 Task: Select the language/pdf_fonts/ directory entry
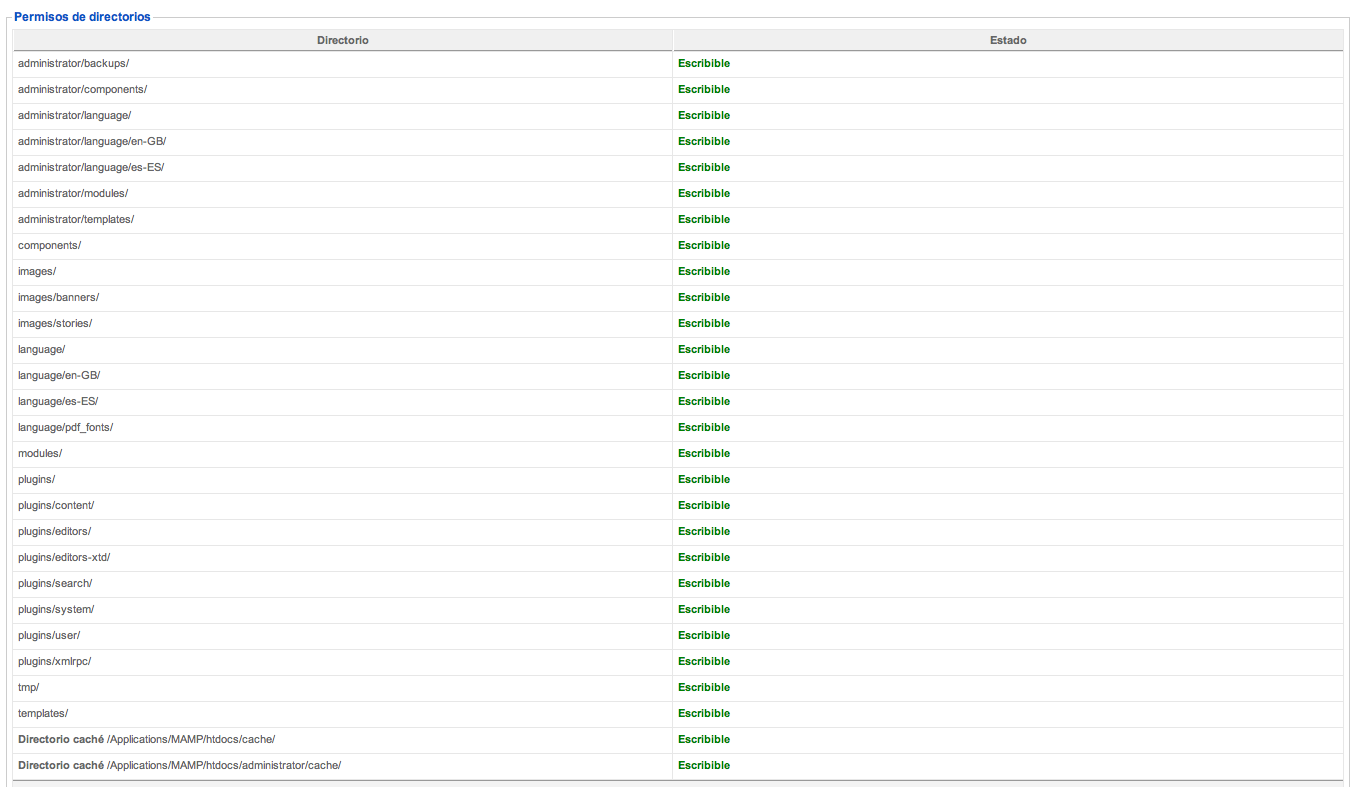(65, 427)
